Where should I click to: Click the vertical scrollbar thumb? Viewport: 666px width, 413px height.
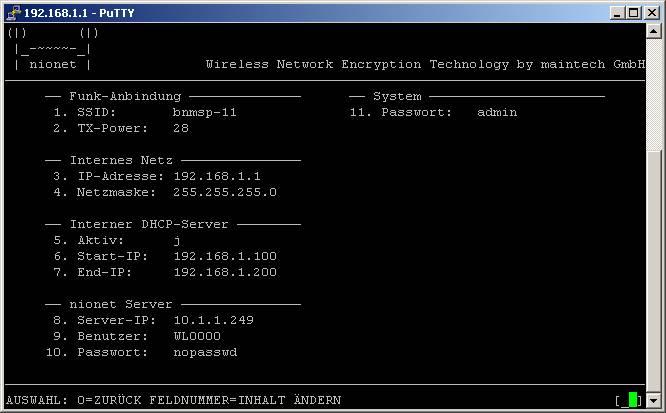(x=653, y=271)
